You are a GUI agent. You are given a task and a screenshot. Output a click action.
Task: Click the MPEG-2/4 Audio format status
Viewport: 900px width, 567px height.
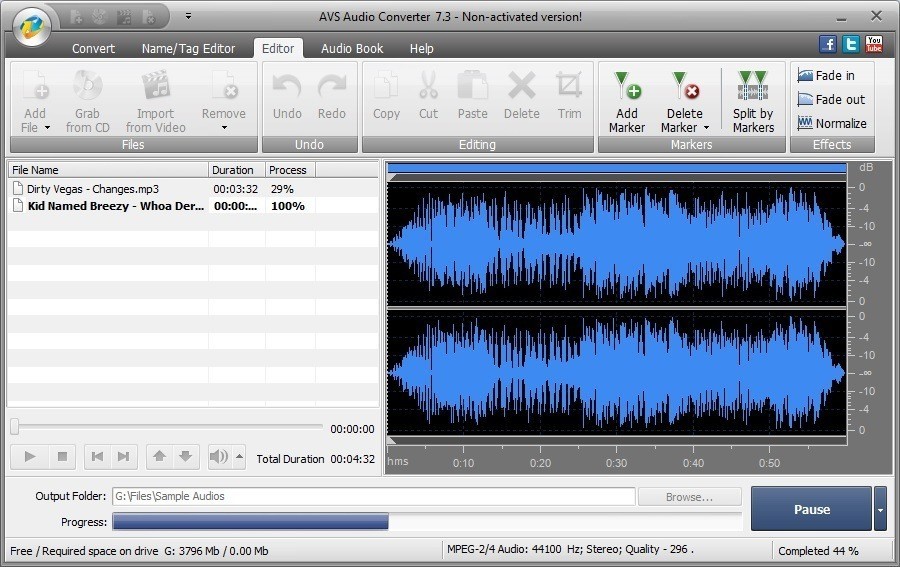coord(570,549)
